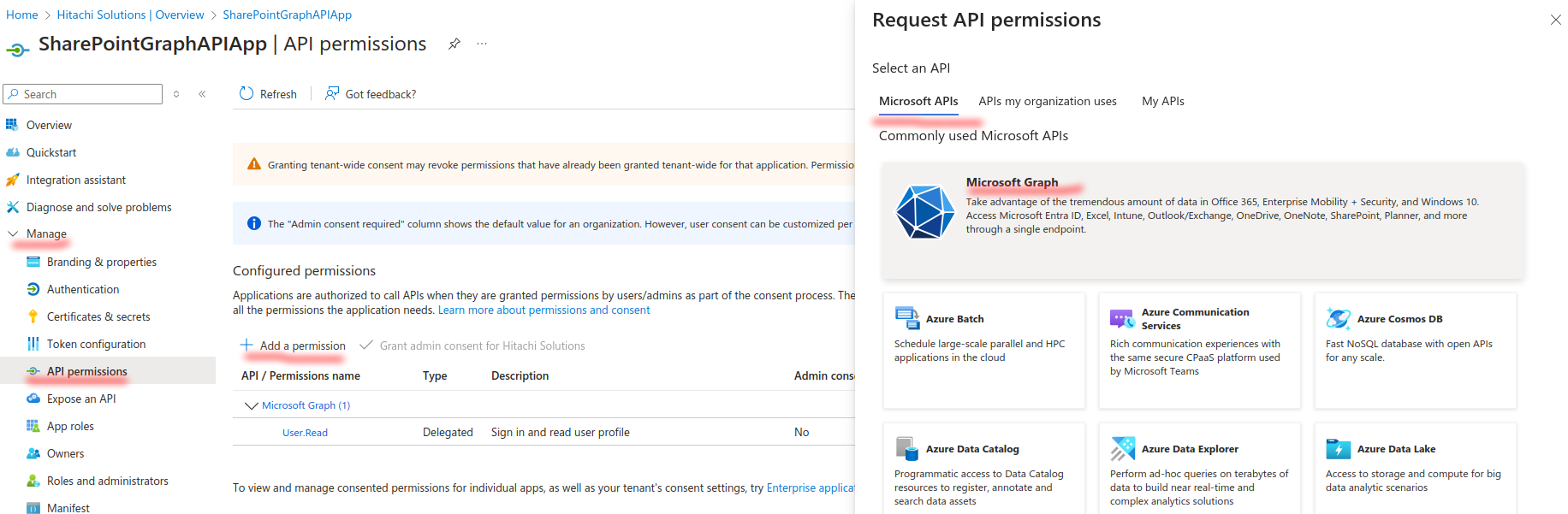
Task: Click the Azure Data Explorer icon
Action: coord(1123,448)
